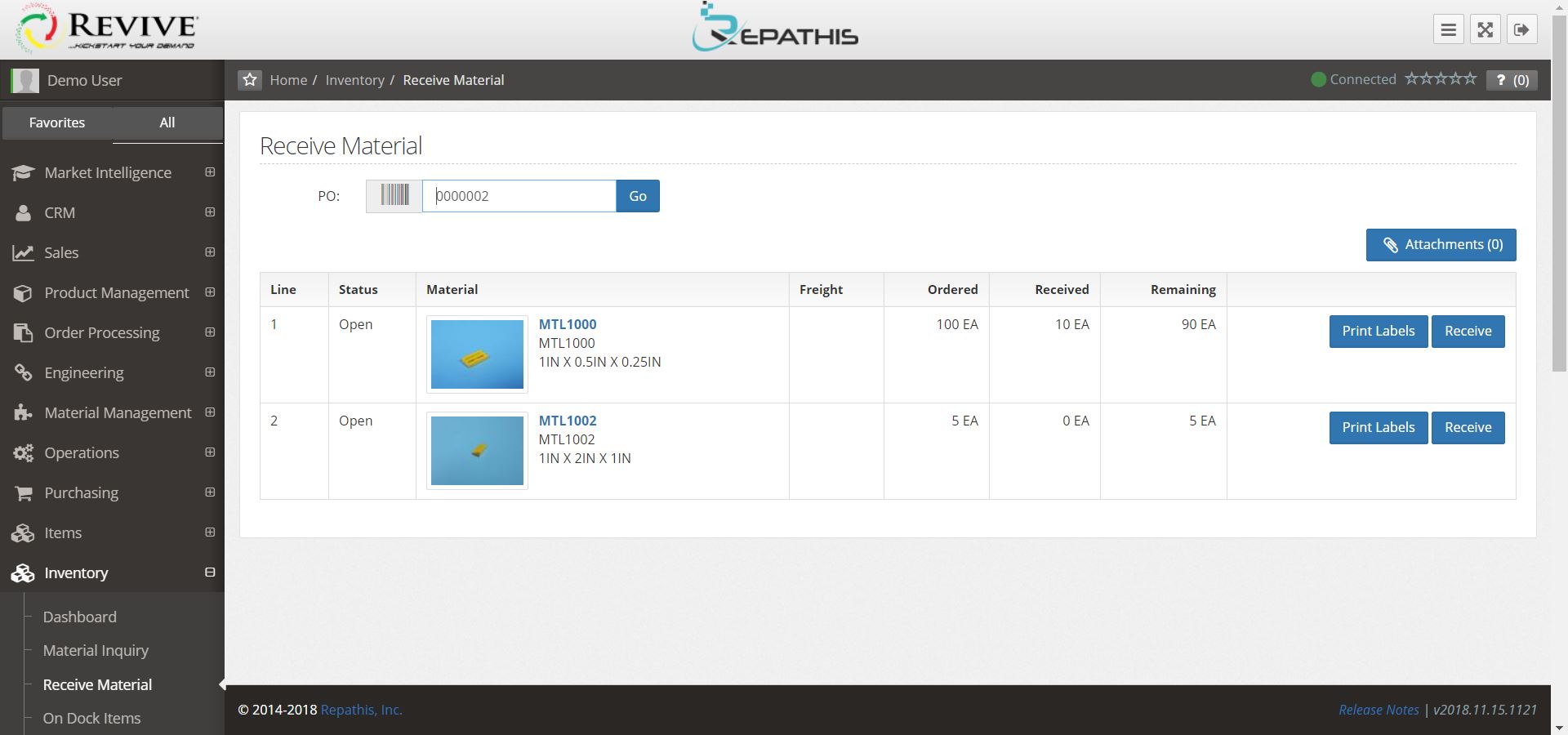Click the barcode scan icon next to PO field

(x=394, y=196)
